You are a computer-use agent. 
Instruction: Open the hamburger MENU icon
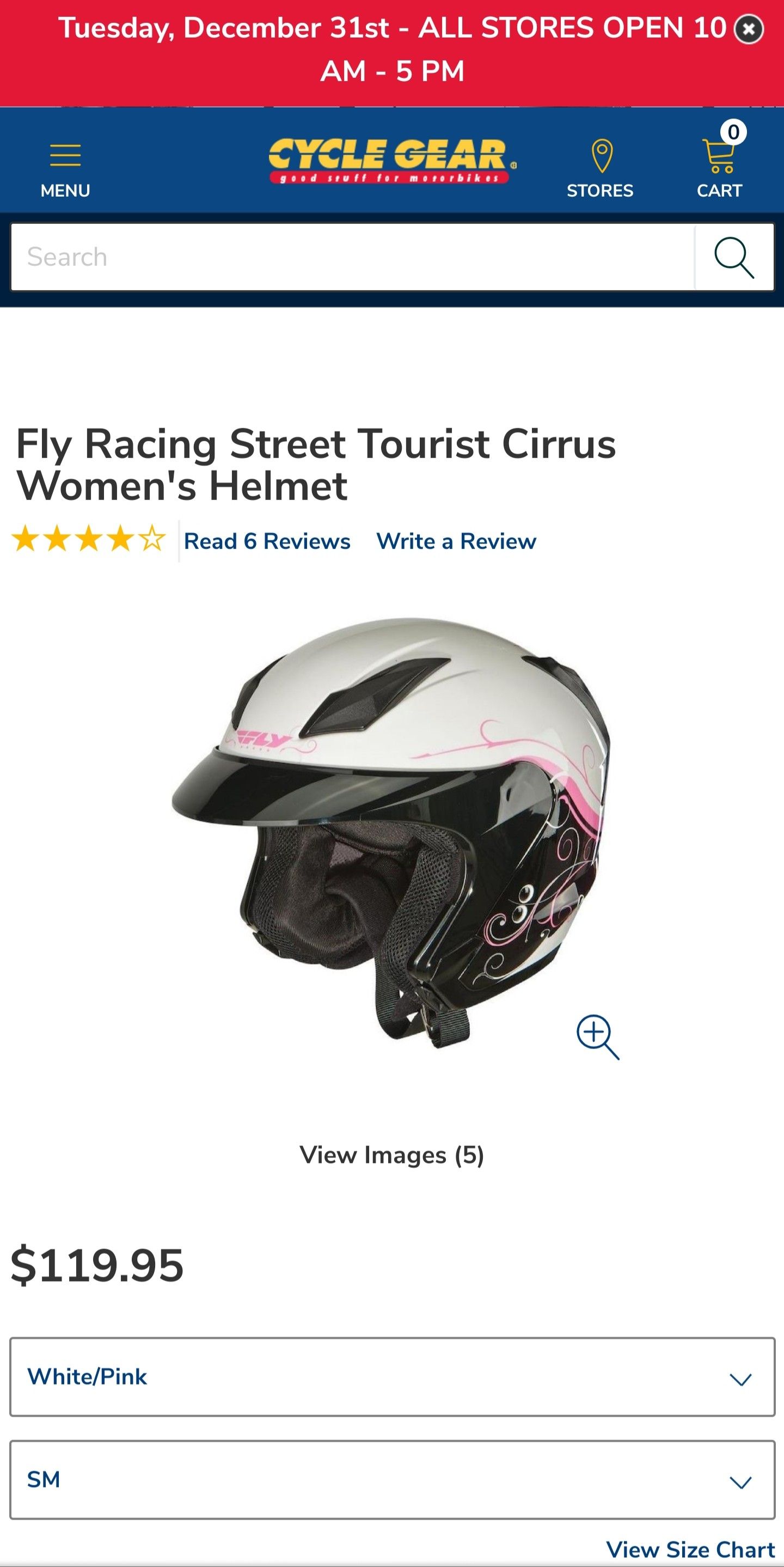coord(65,155)
